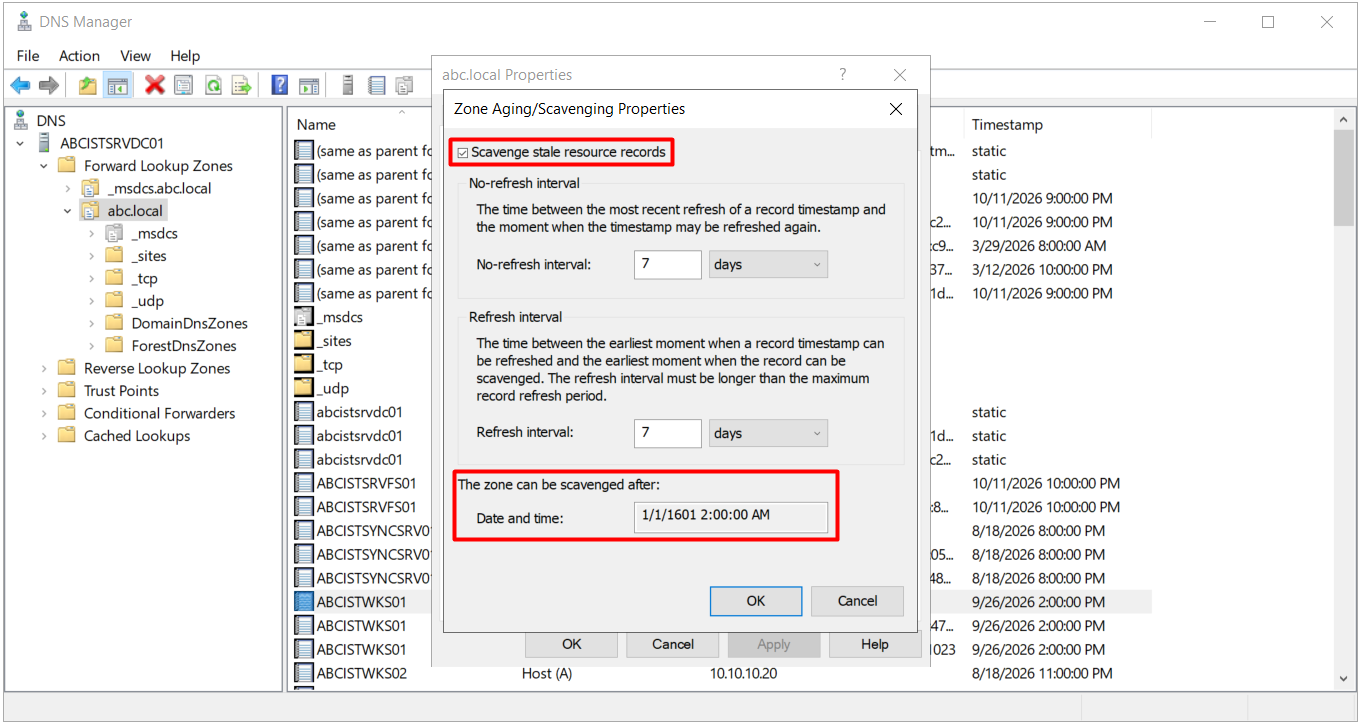The height and width of the screenshot is (725, 1362).
Task: Open the Help menu
Action: (x=185, y=56)
